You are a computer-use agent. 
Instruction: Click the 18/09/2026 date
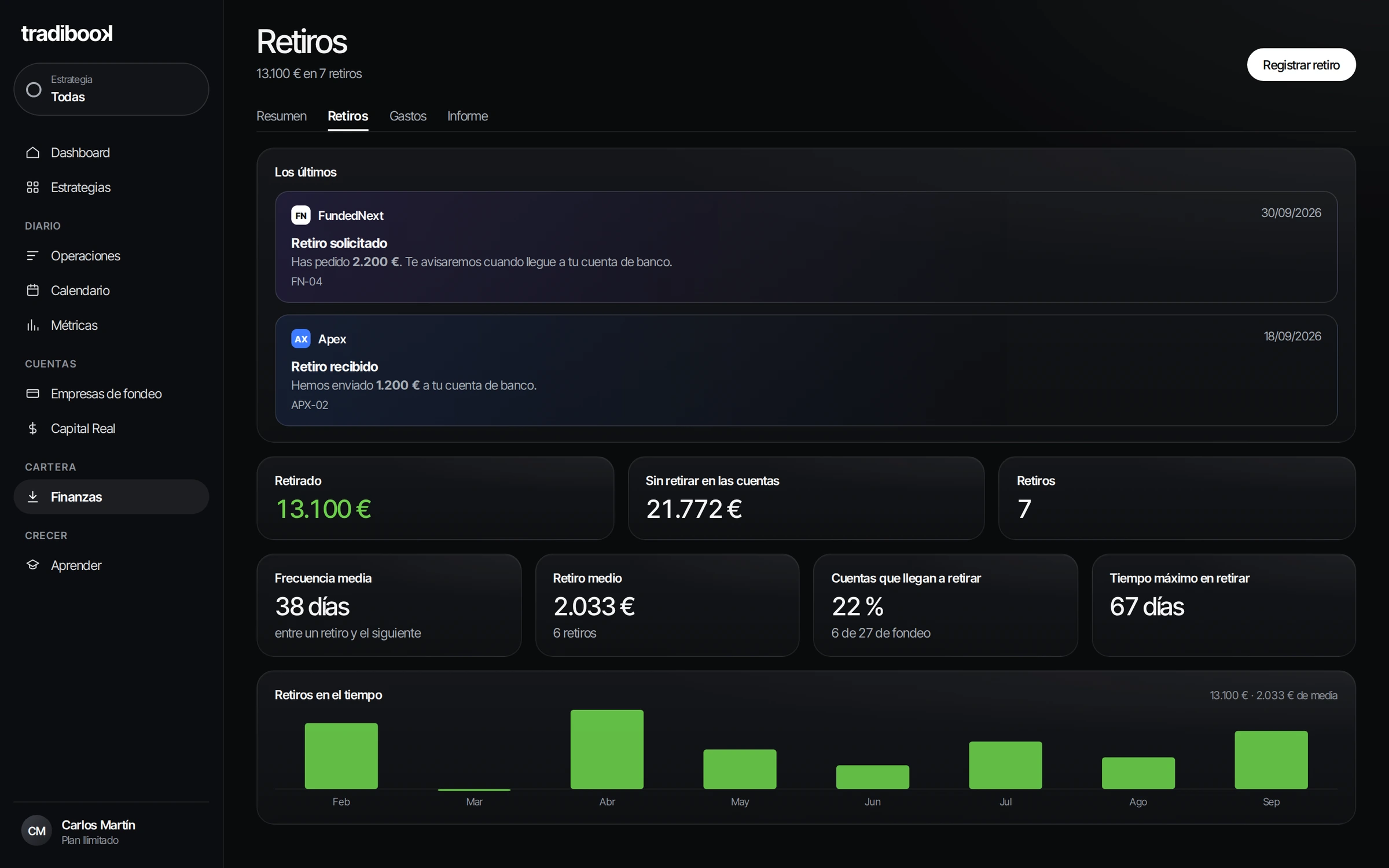tap(1292, 336)
